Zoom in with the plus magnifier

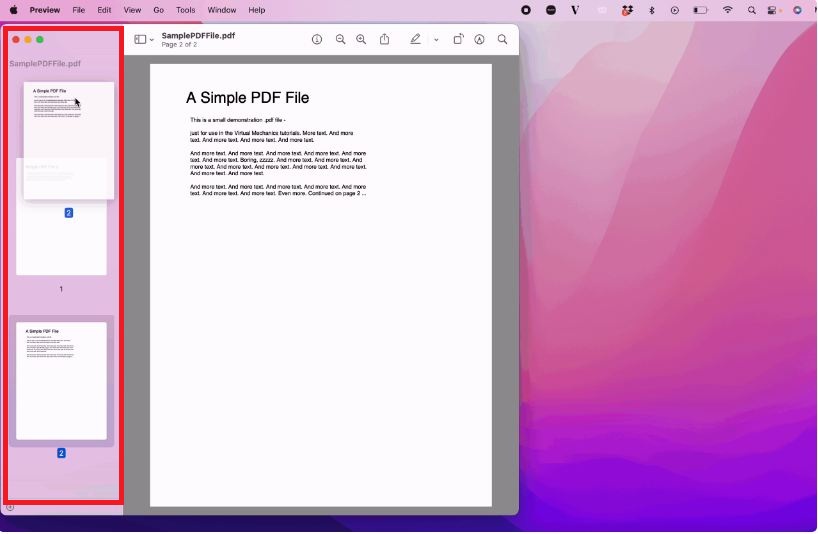point(361,40)
